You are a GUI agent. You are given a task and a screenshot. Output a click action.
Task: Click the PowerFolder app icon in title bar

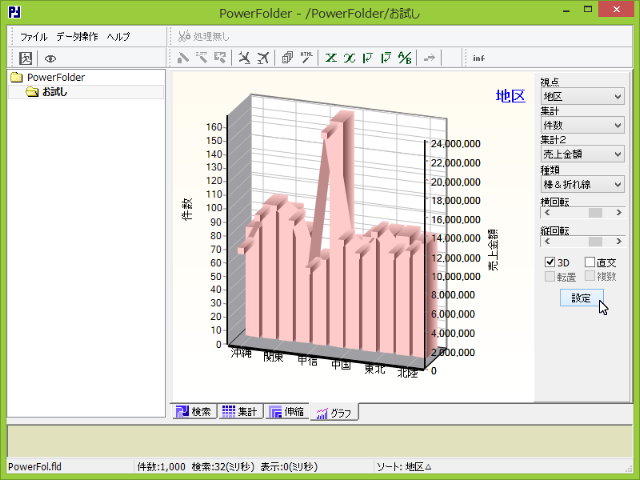click(x=15, y=12)
